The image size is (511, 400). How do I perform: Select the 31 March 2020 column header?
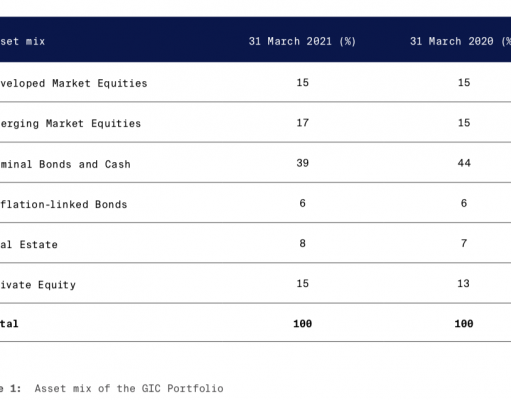click(460, 41)
